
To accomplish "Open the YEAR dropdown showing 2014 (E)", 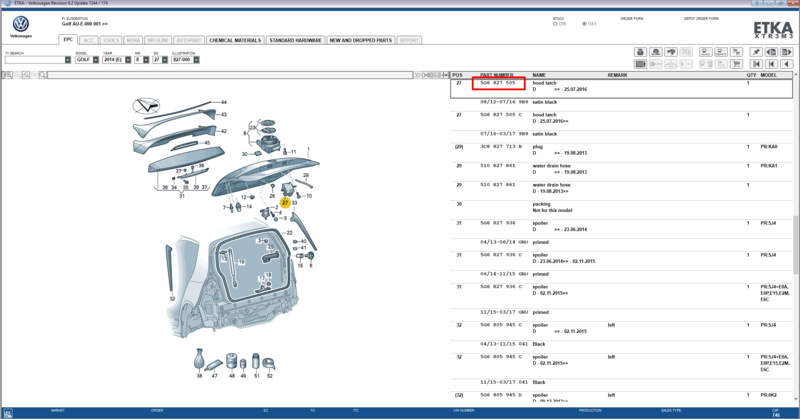I will pos(117,60).
